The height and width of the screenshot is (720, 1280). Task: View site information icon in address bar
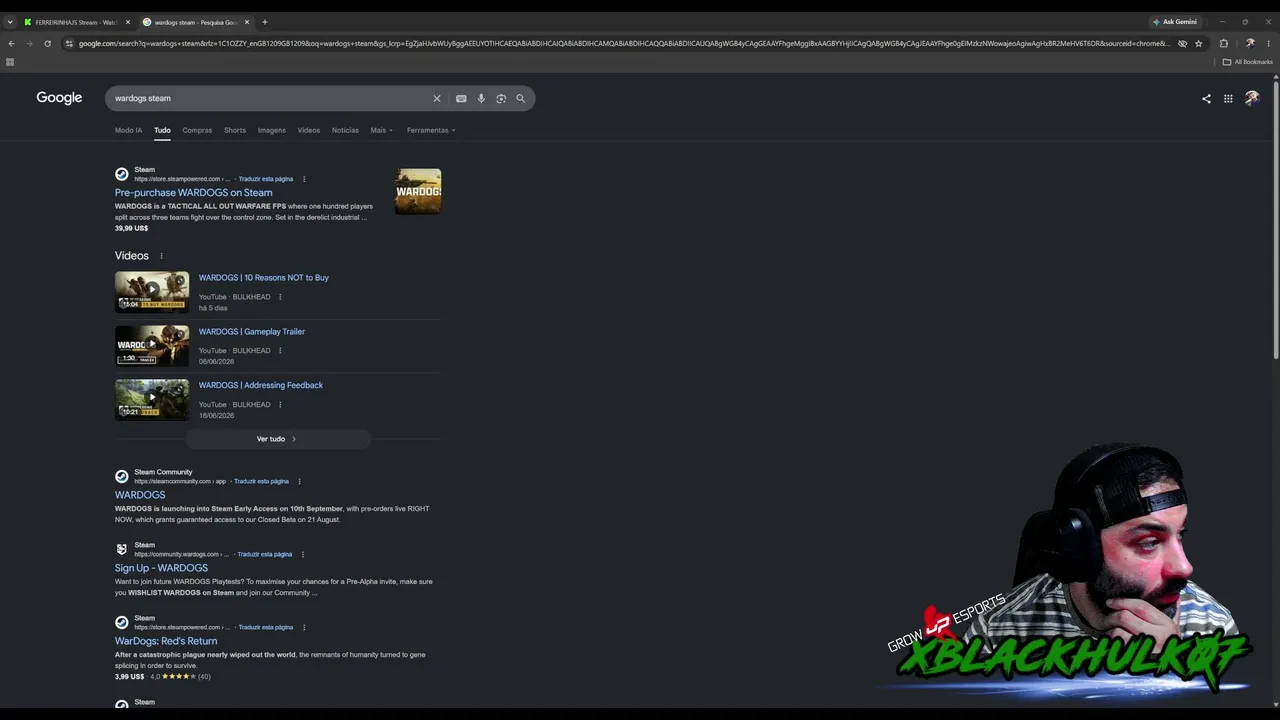69,43
